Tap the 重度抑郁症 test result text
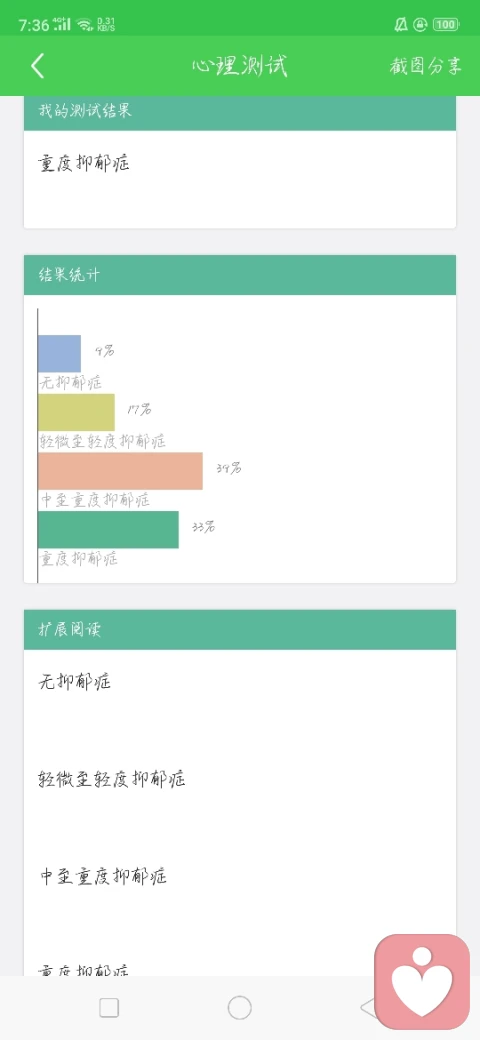 point(84,163)
